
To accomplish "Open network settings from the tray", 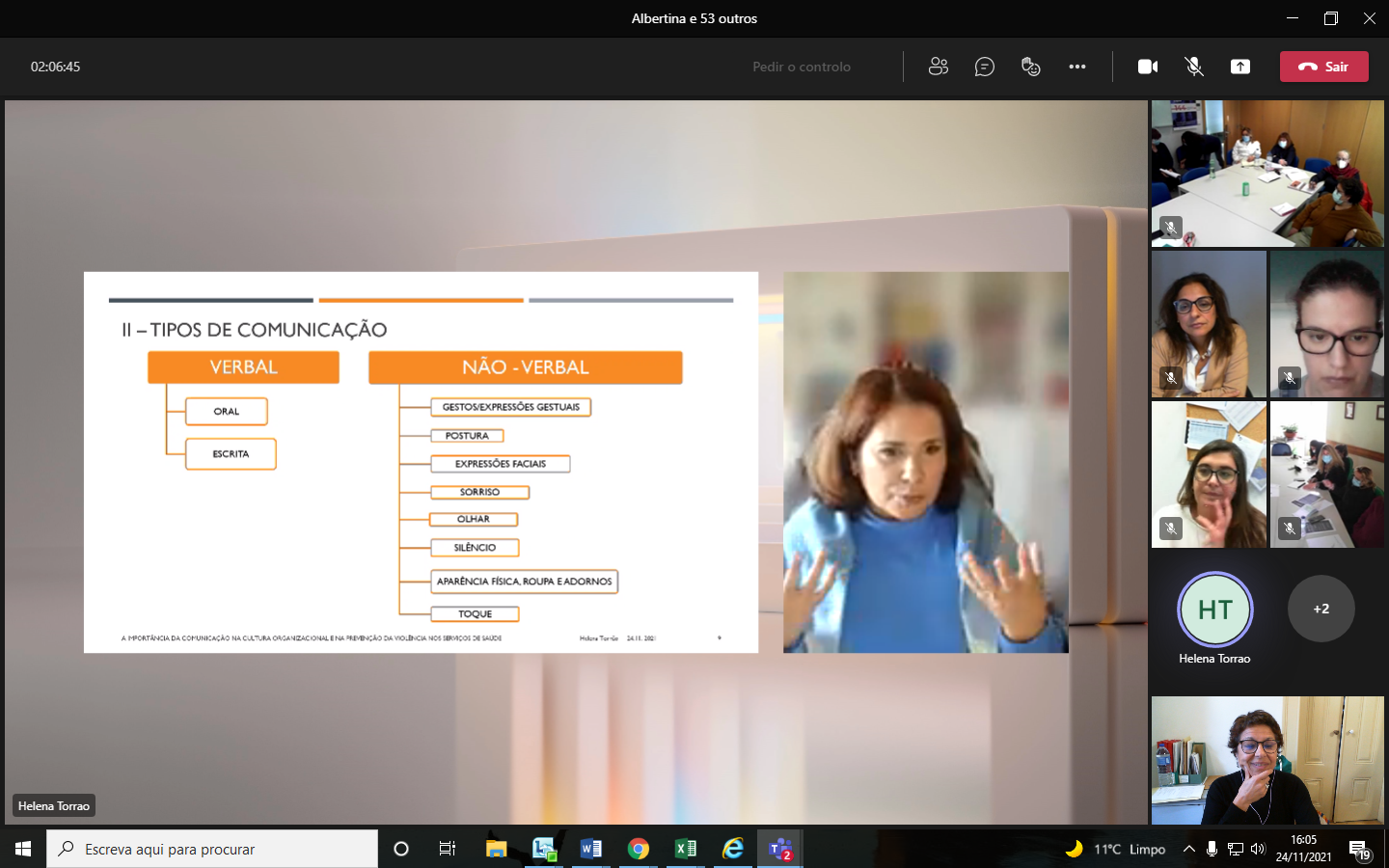I will [1236, 849].
